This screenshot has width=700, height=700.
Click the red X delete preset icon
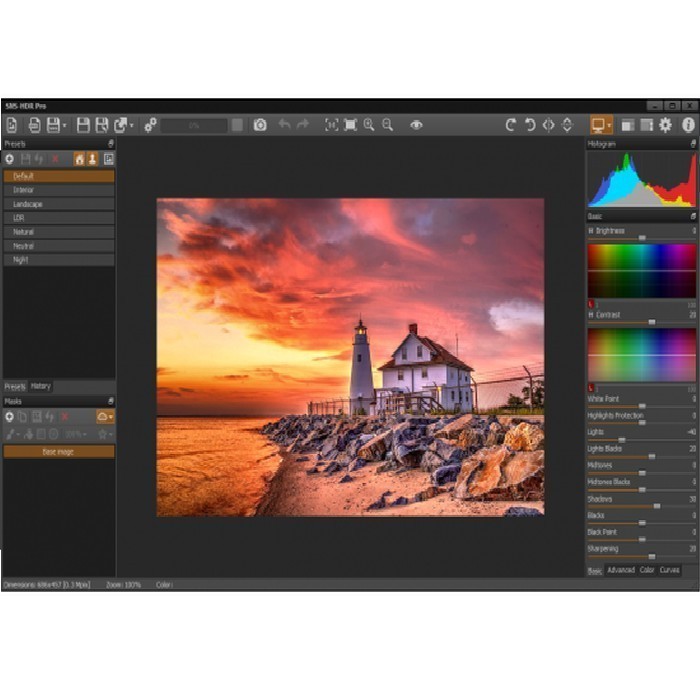[55, 159]
